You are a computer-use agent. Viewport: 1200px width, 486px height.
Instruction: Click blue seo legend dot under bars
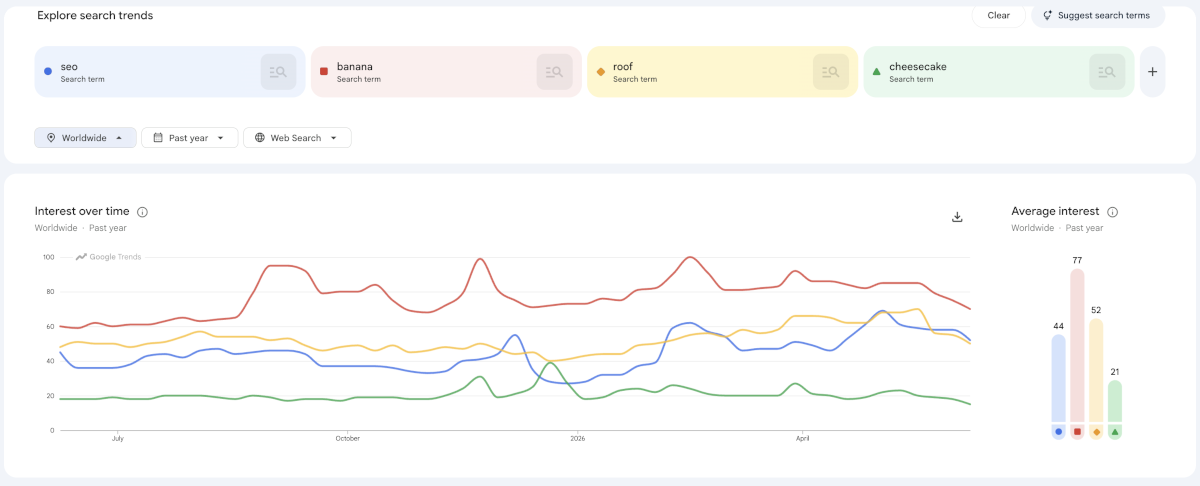pos(1058,432)
